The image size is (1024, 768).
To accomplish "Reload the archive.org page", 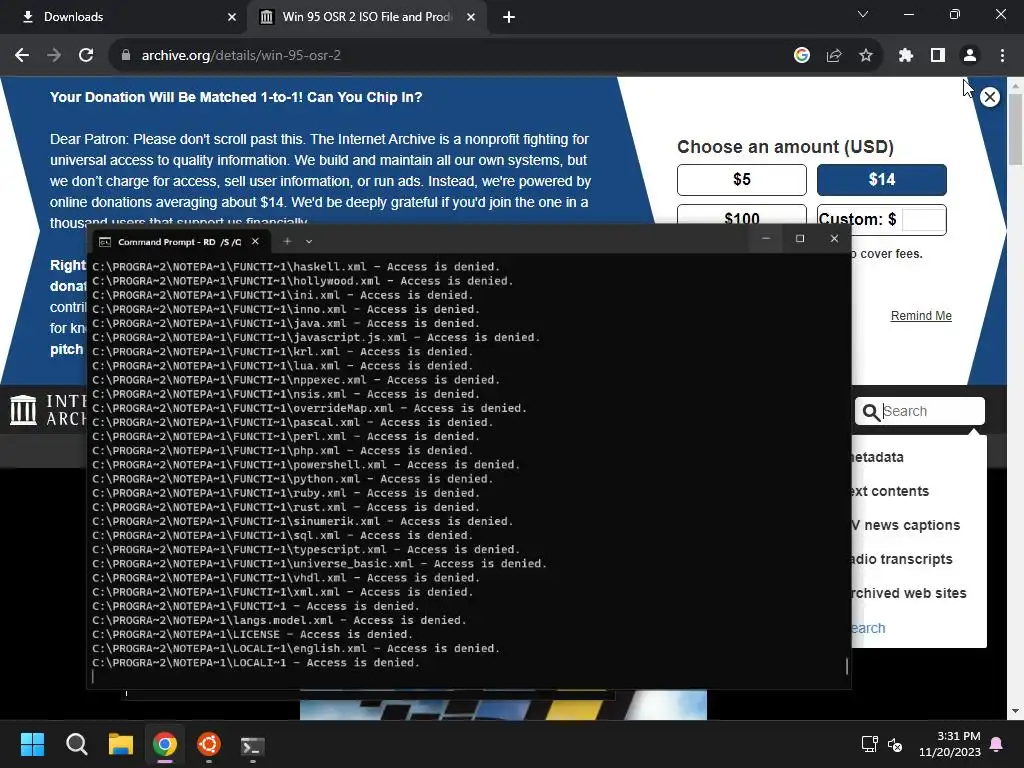I will pos(86,56).
